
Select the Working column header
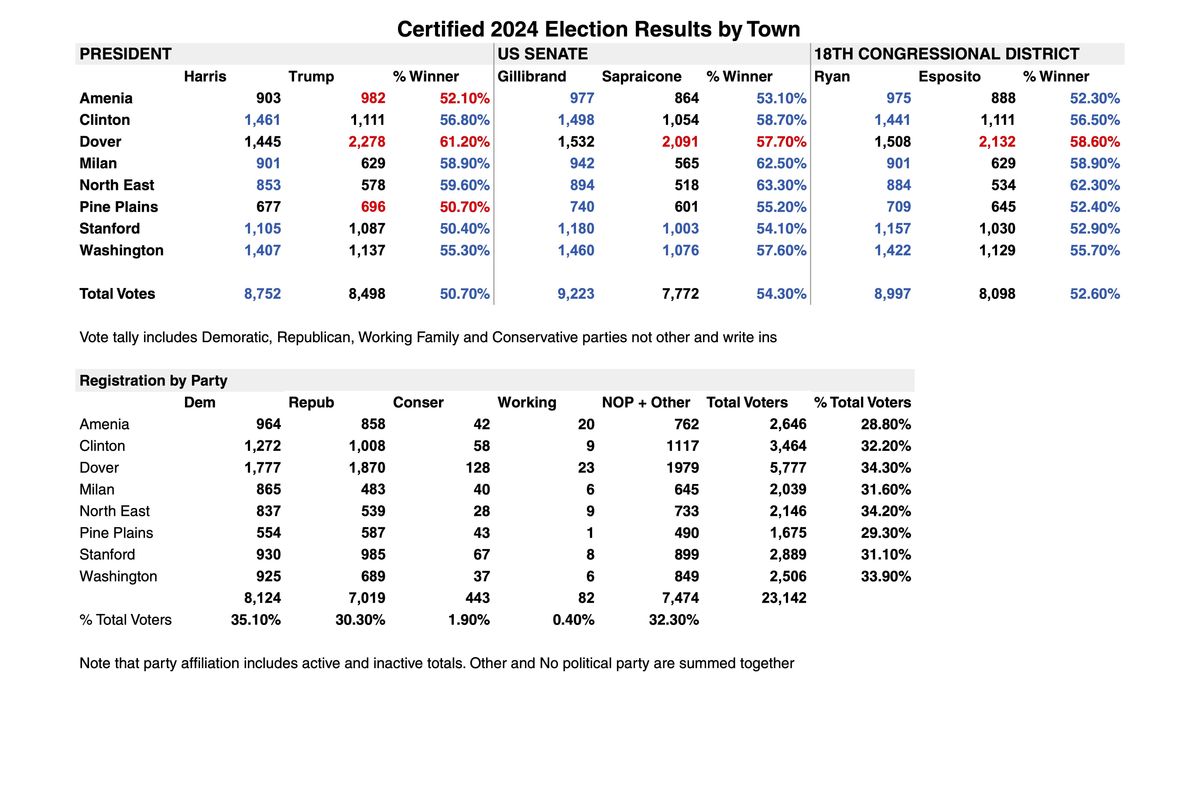pyautogui.click(x=526, y=402)
